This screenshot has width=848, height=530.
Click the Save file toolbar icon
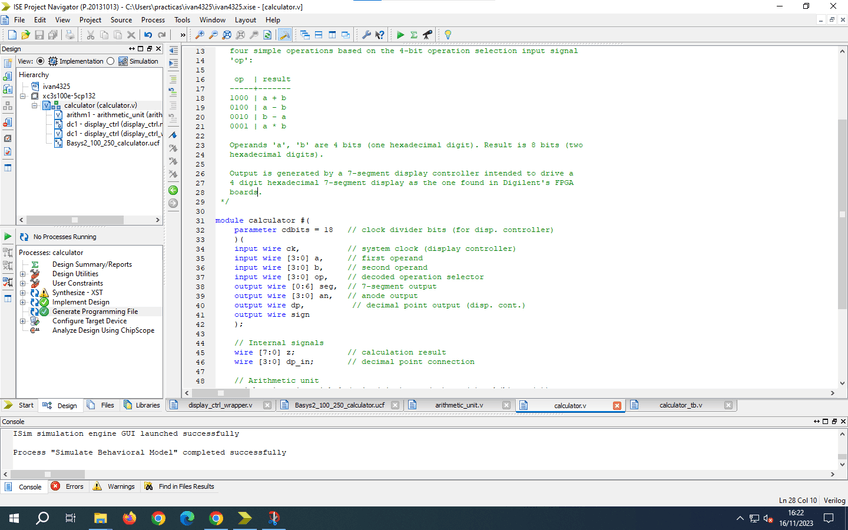pyautogui.click(x=39, y=35)
